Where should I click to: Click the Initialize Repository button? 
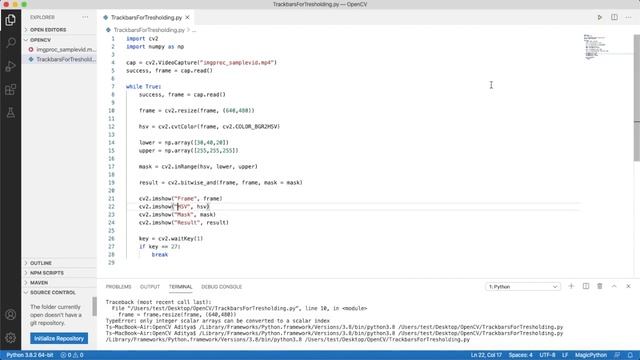point(59,338)
